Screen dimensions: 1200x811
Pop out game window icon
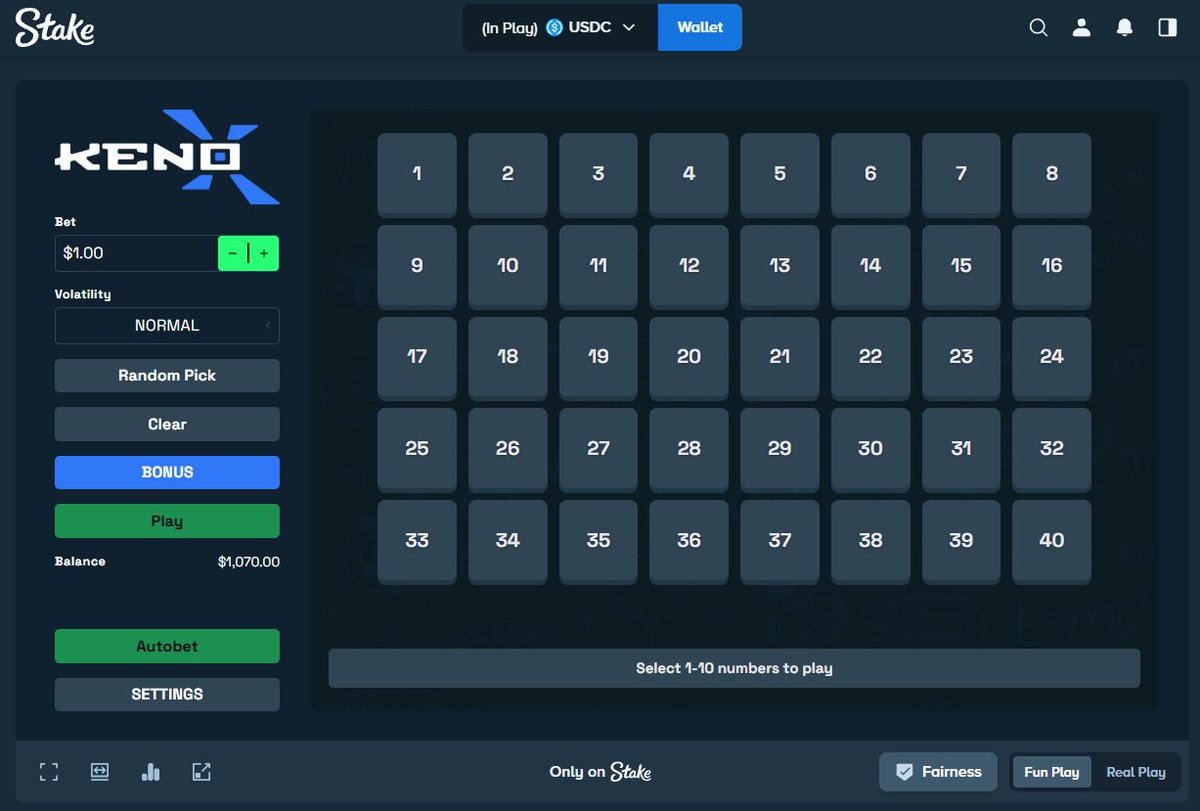201,771
